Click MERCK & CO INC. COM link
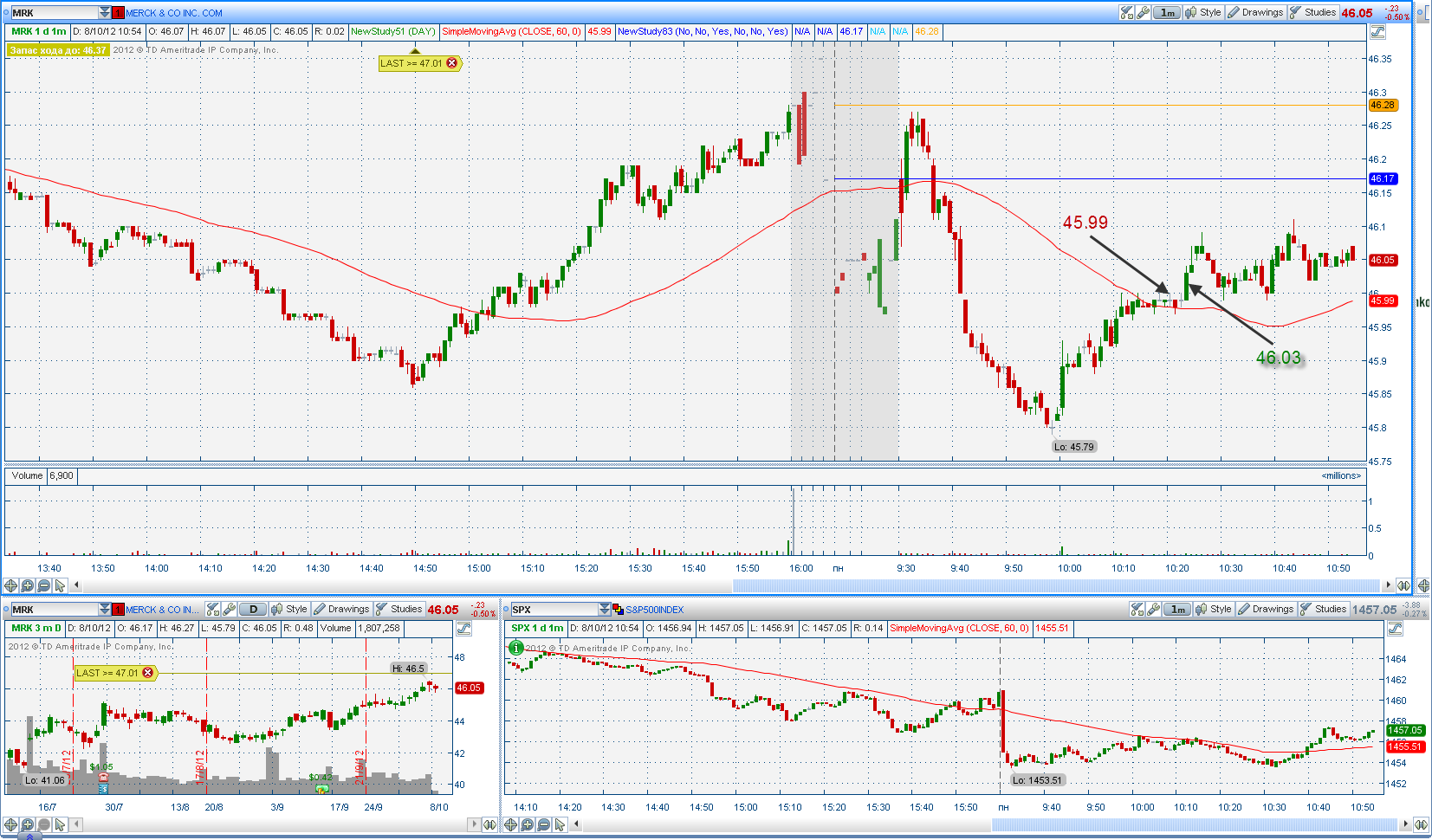The height and width of the screenshot is (840, 1432). [x=174, y=13]
